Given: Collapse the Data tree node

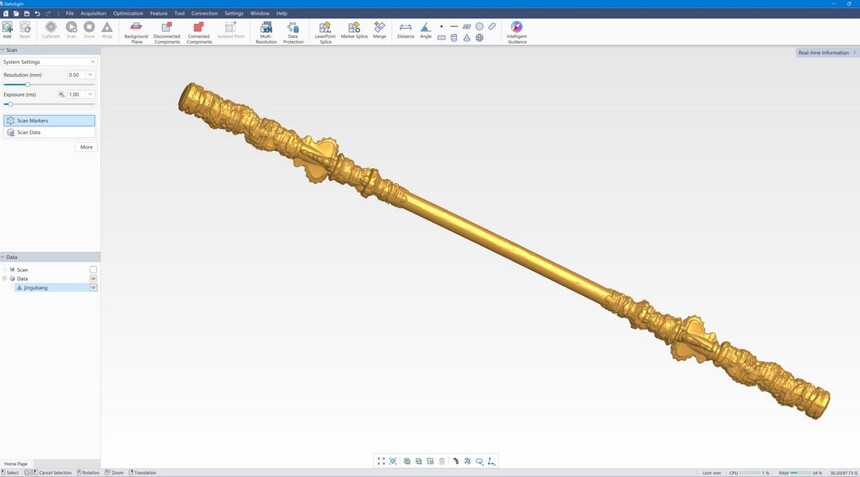Looking at the screenshot, I should tap(5, 279).
